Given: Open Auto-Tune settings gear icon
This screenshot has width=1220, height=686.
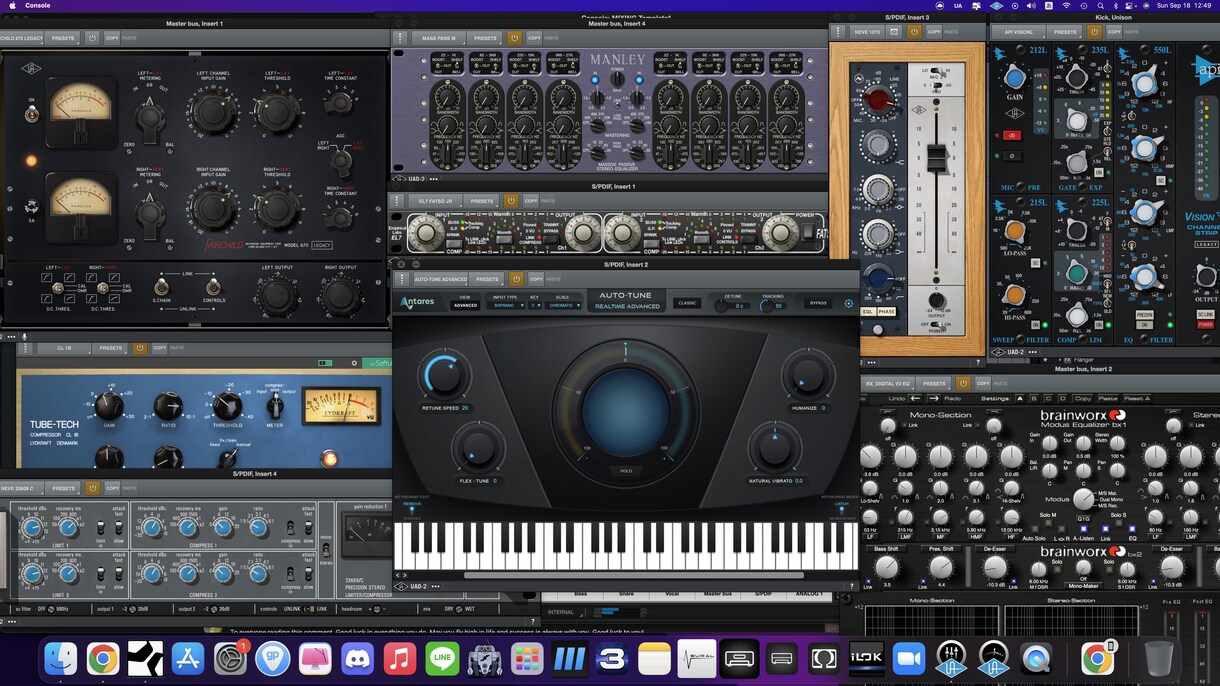Looking at the screenshot, I should [x=849, y=303].
